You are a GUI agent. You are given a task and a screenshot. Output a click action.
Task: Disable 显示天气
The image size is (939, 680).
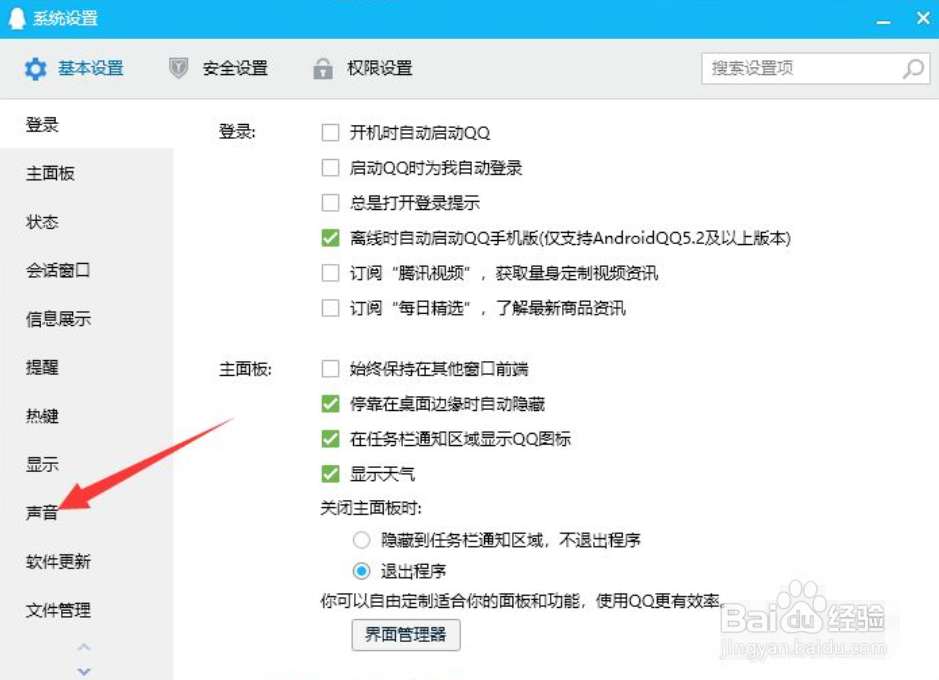(x=330, y=473)
